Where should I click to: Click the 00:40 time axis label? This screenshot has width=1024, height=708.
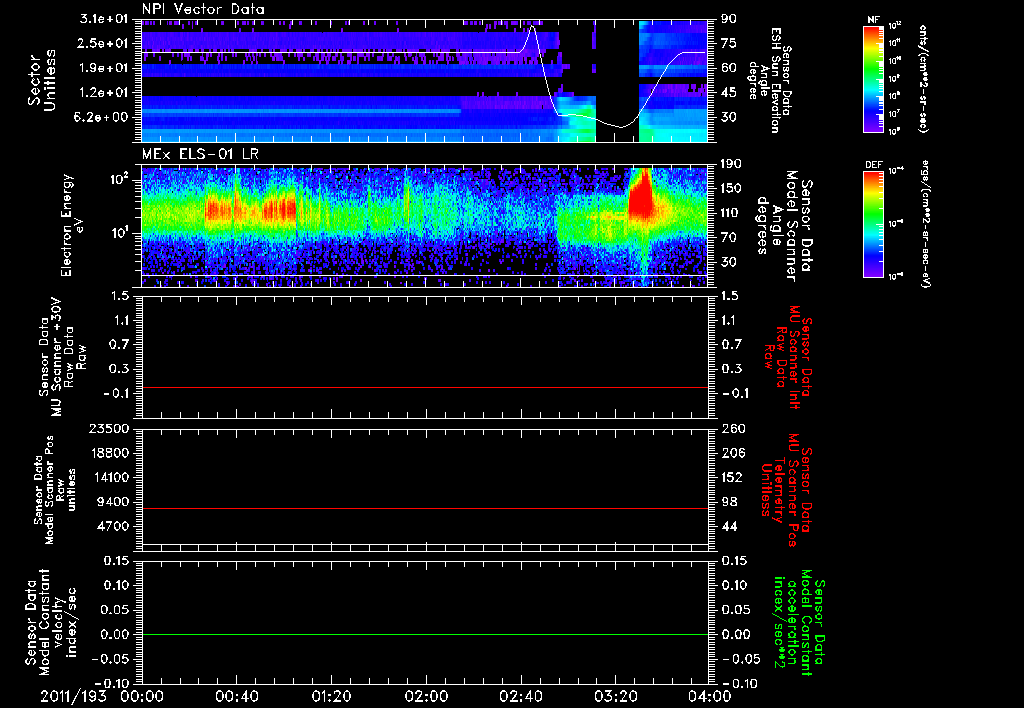236,696
